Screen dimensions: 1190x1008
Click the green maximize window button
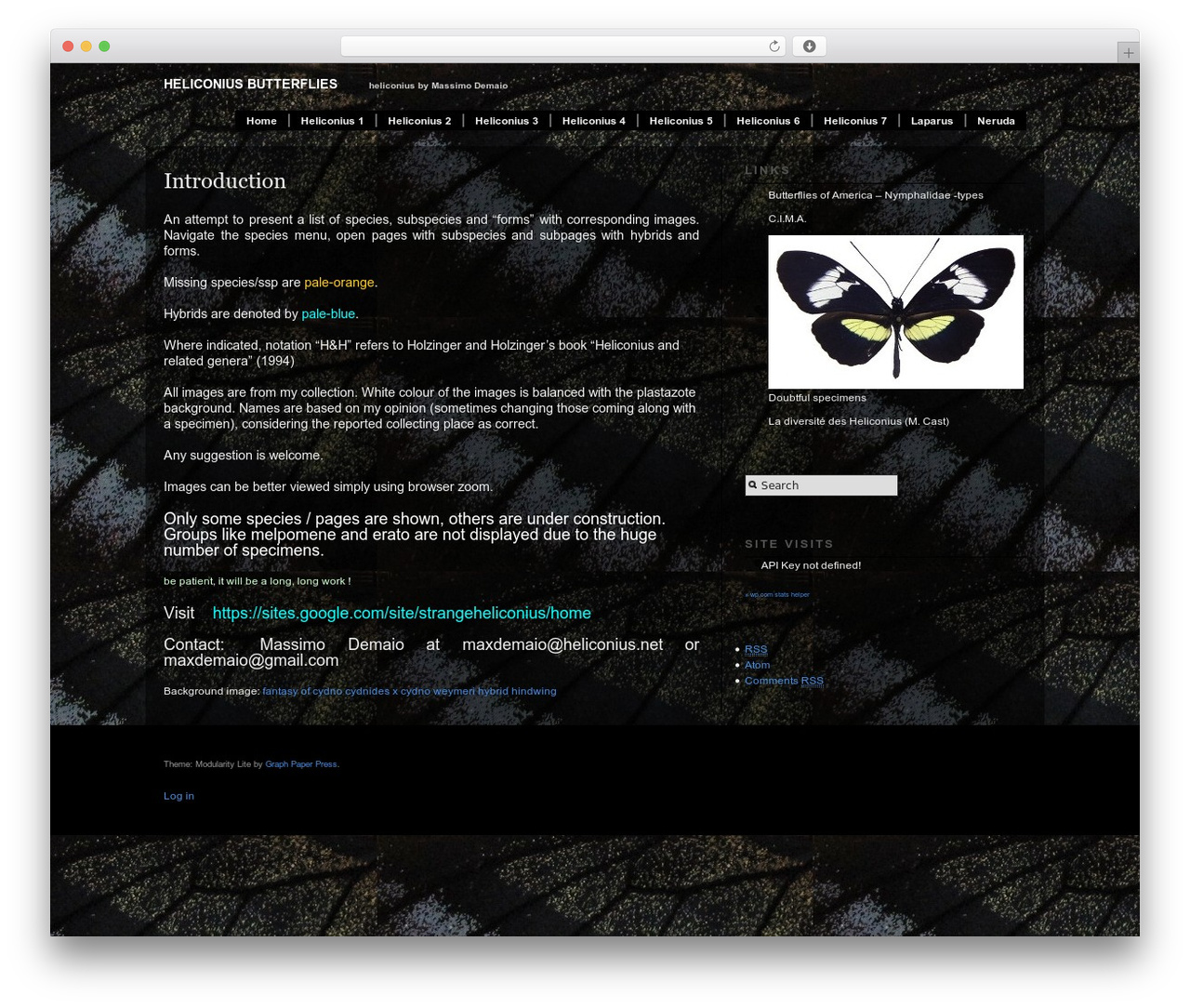tap(104, 46)
